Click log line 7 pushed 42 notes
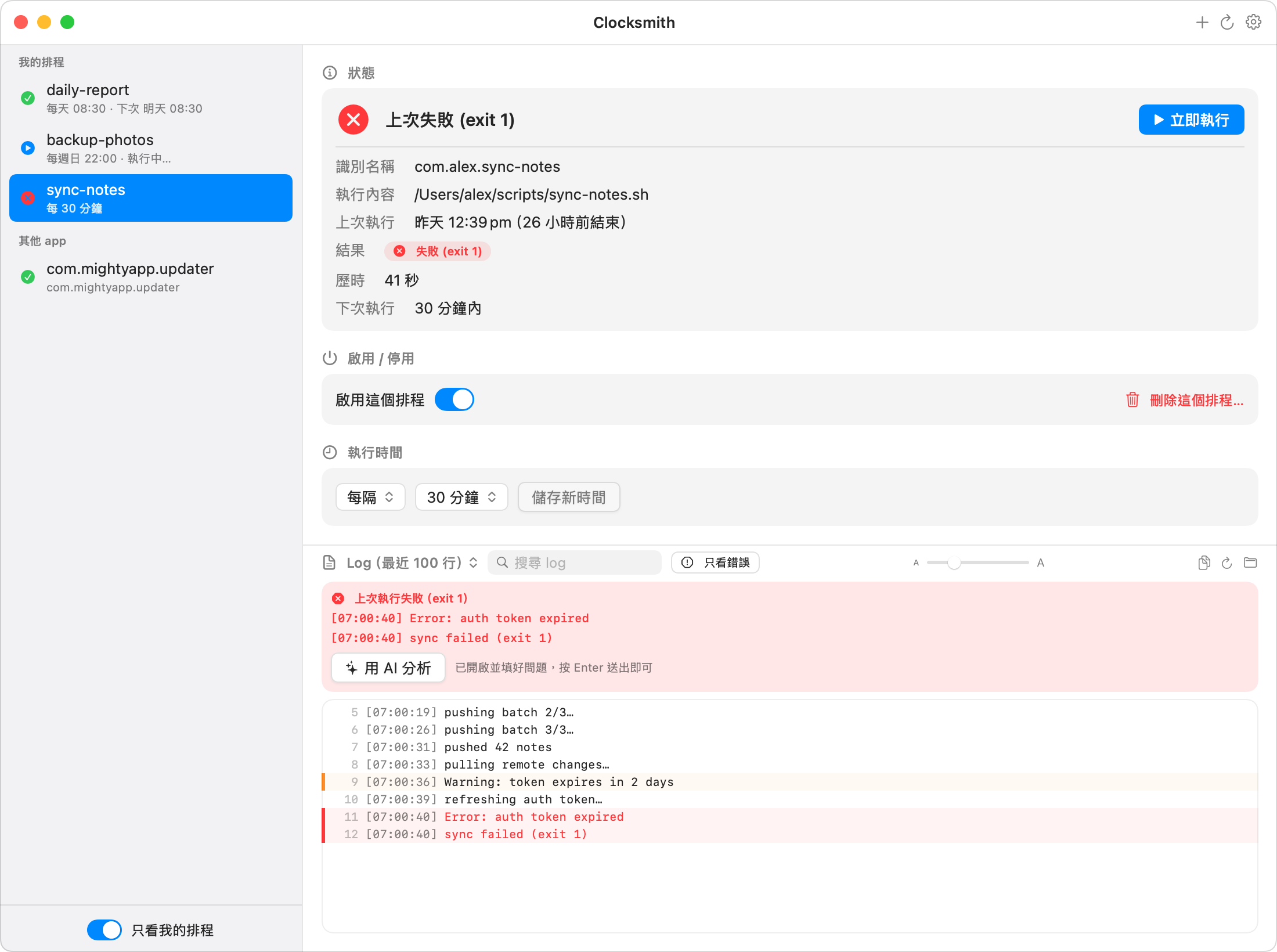Screen dimensions: 1277x952 coord(790,747)
